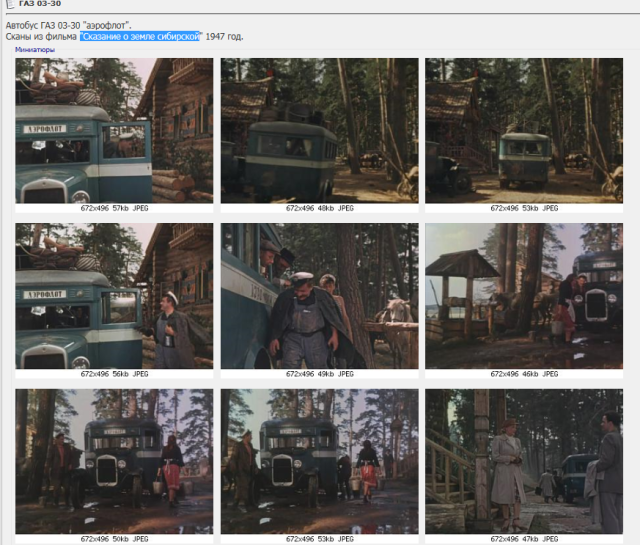The image size is (640, 545).
Task: Click the 672x496 49kb JPEG caption
Action: pyautogui.click(x=319, y=374)
